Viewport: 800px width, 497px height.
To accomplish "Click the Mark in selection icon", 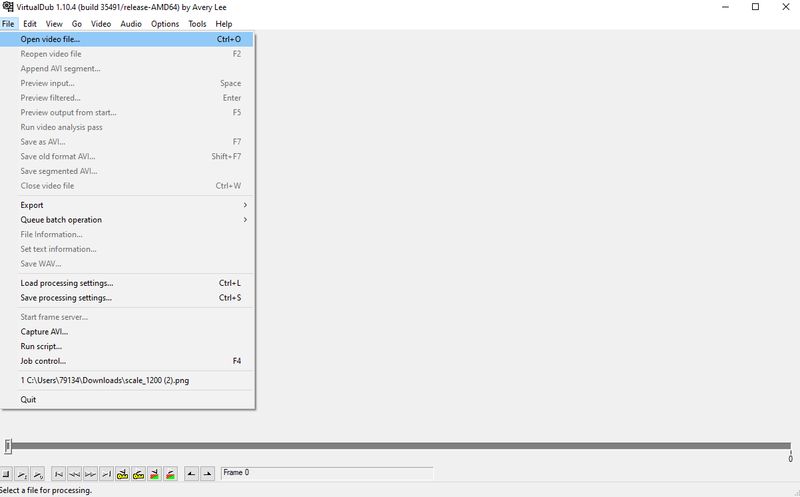I will 191,473.
